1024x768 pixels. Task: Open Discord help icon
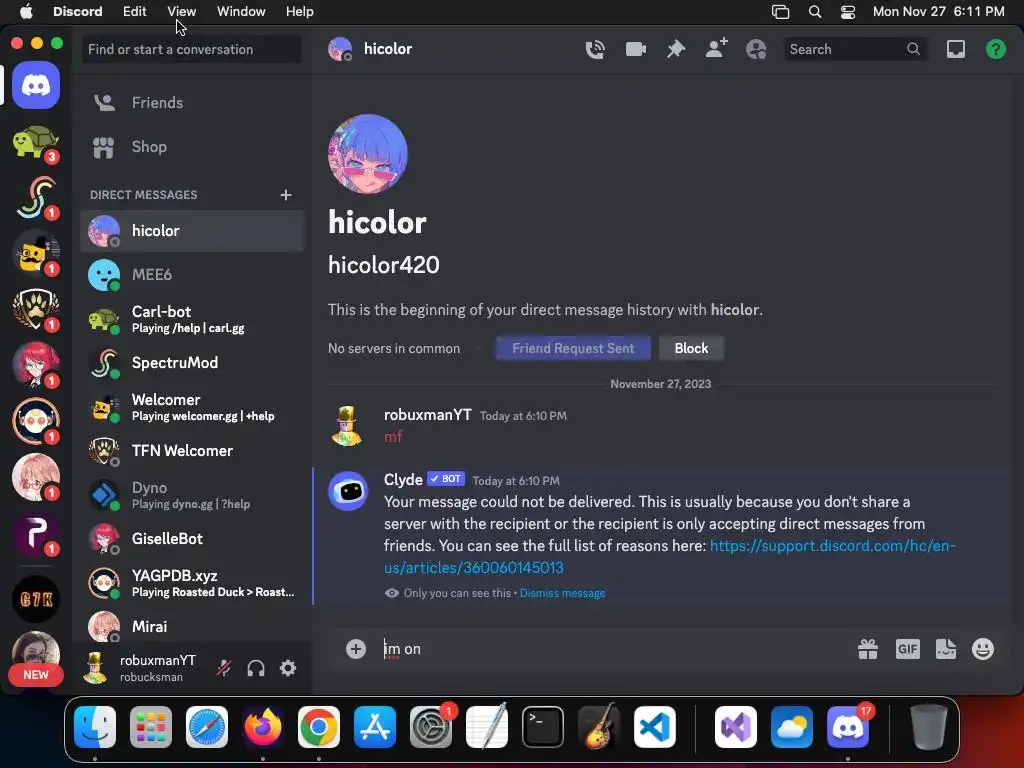coord(996,49)
